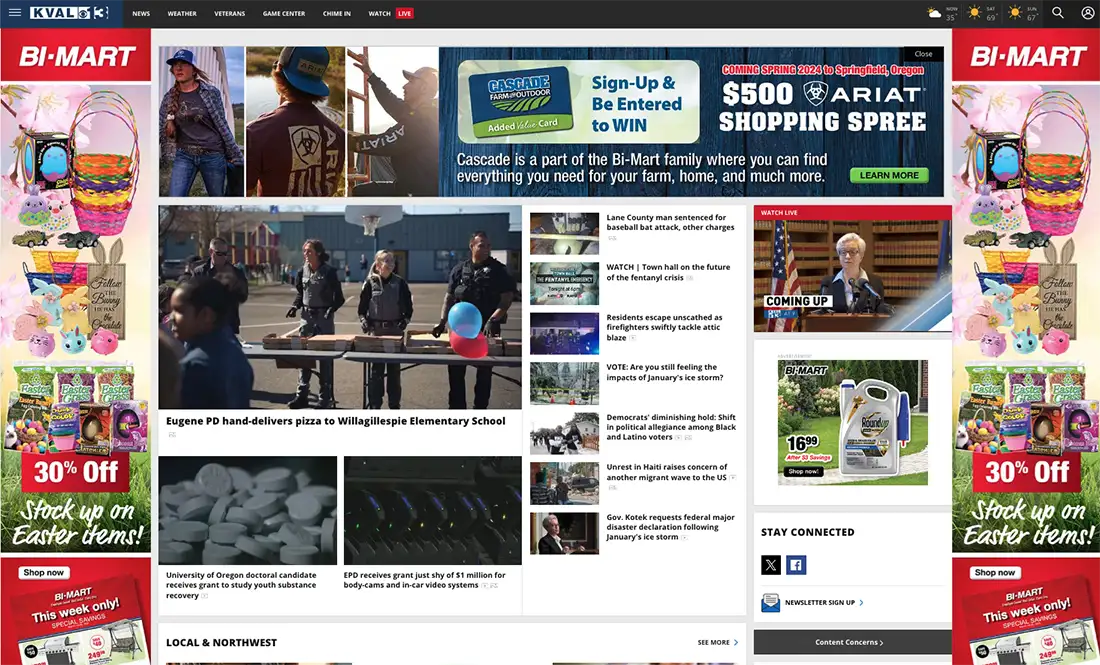
Task: Click Shop now in right Bi-Mart ad
Action: coord(995,572)
